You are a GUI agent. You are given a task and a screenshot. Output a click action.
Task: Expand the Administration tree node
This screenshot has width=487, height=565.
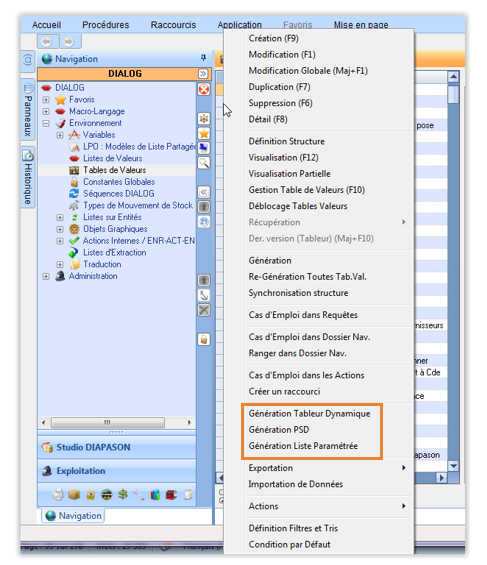point(46,276)
